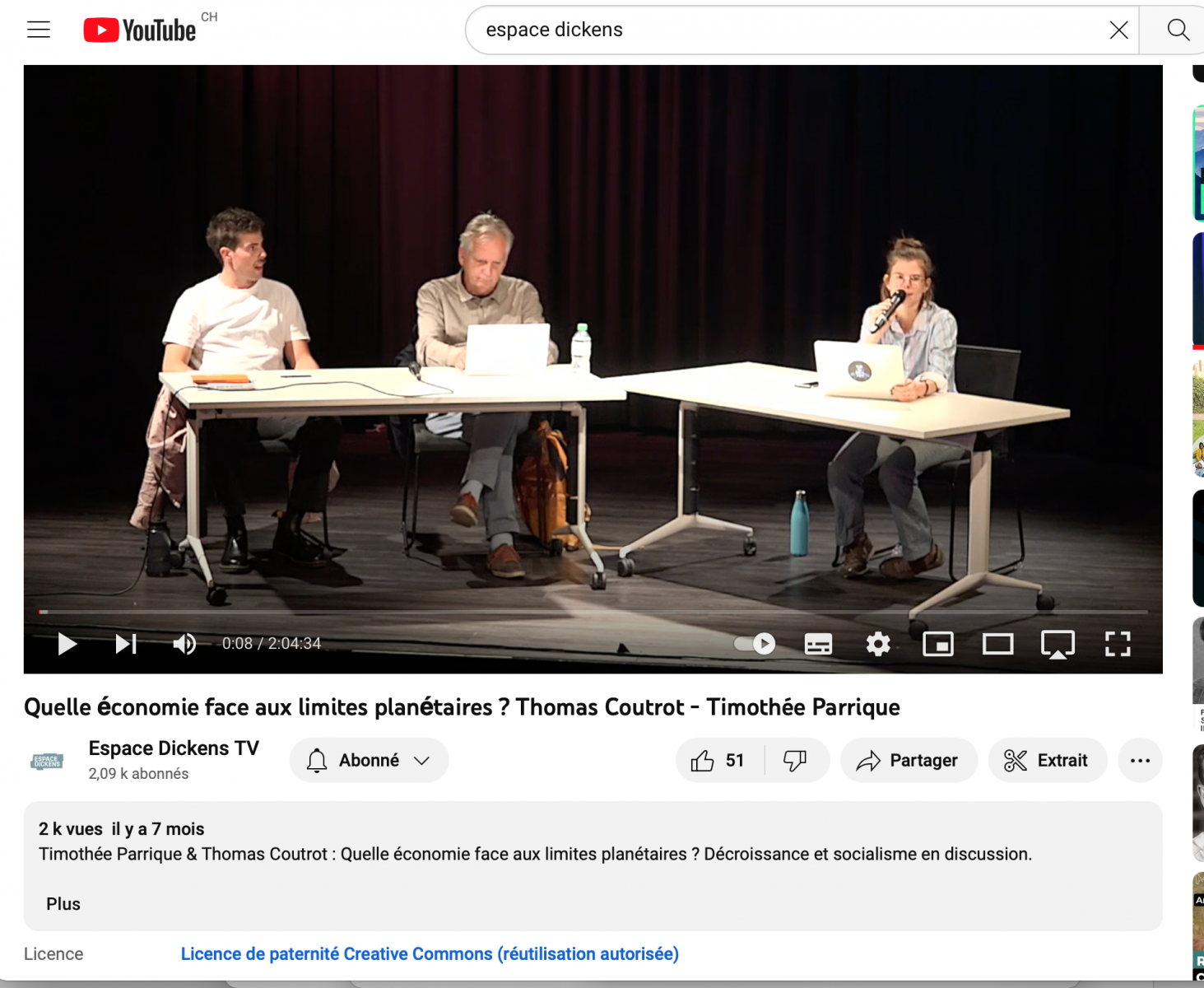Screen dimensions: 1204x988
Task: Seek along the video progress bar
Action: click(593, 612)
